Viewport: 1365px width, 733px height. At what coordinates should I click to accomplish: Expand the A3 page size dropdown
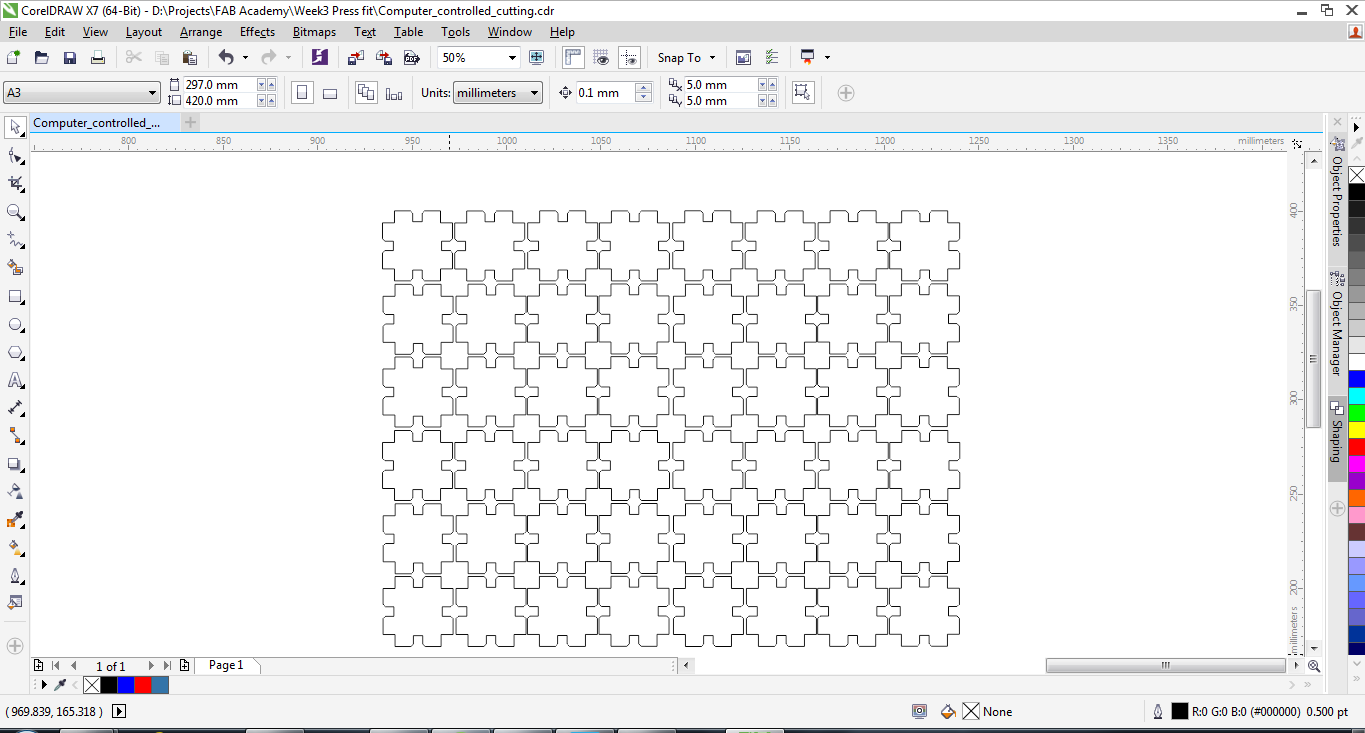coord(152,93)
